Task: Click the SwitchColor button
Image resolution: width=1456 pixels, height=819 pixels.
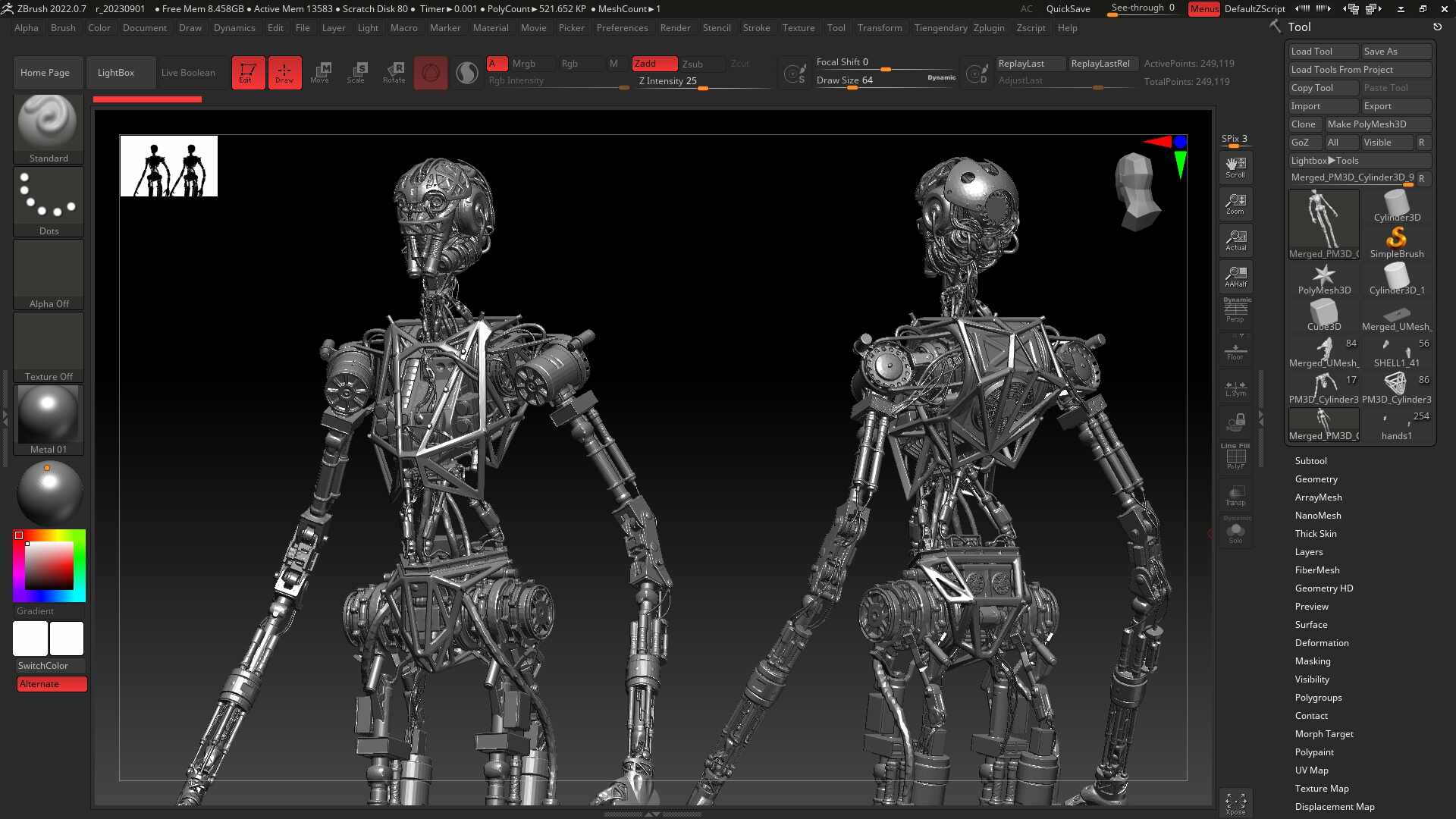Action: pyautogui.click(x=50, y=666)
